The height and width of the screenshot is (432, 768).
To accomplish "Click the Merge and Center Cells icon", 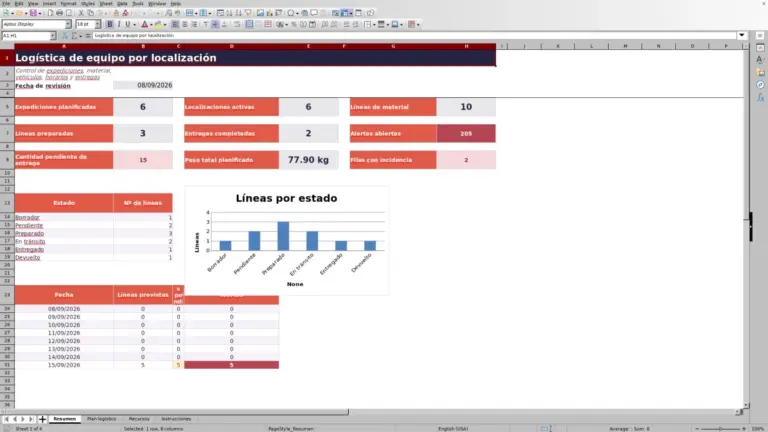I will tap(249, 24).
